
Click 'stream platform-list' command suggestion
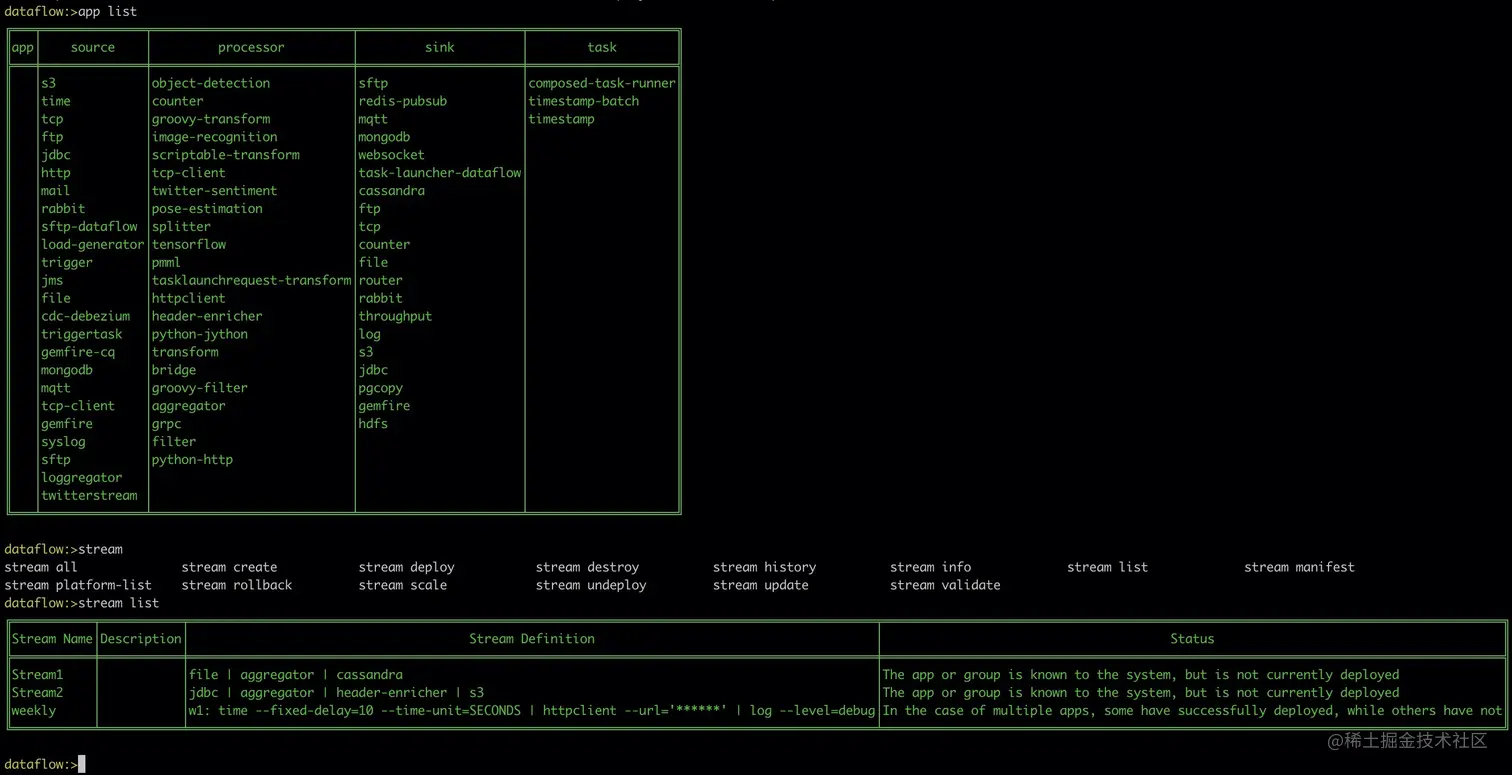coord(78,585)
